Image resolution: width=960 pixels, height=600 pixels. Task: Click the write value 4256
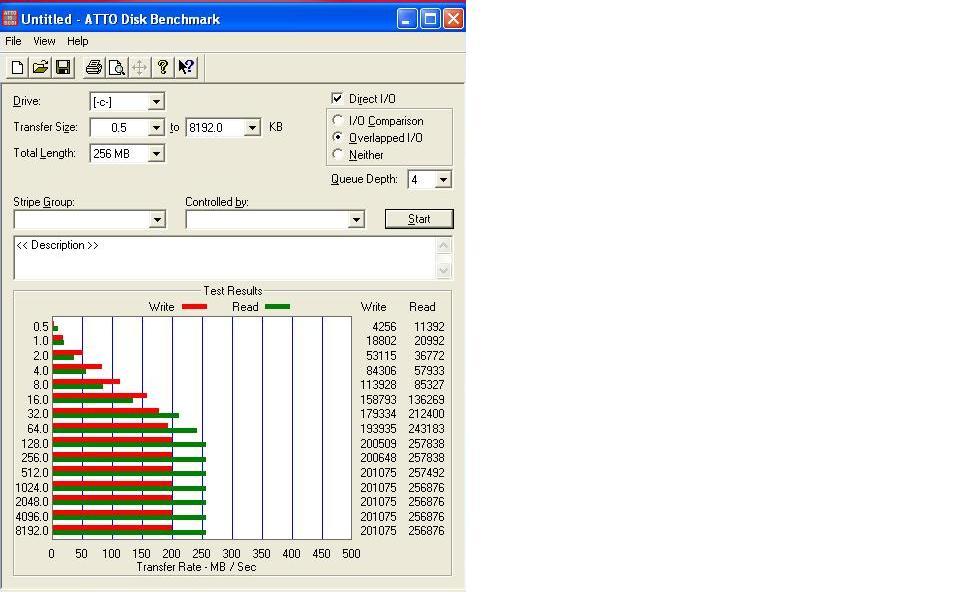pos(384,326)
